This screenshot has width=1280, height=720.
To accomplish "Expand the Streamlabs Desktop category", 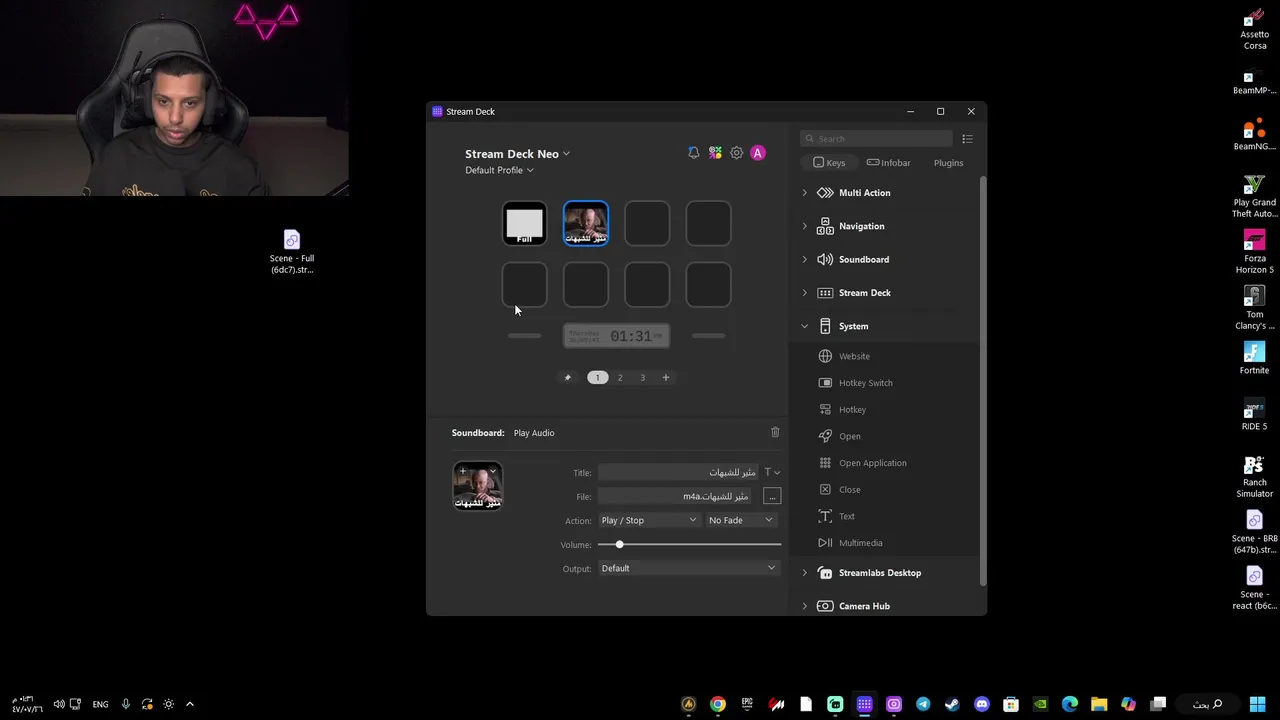I will click(805, 573).
